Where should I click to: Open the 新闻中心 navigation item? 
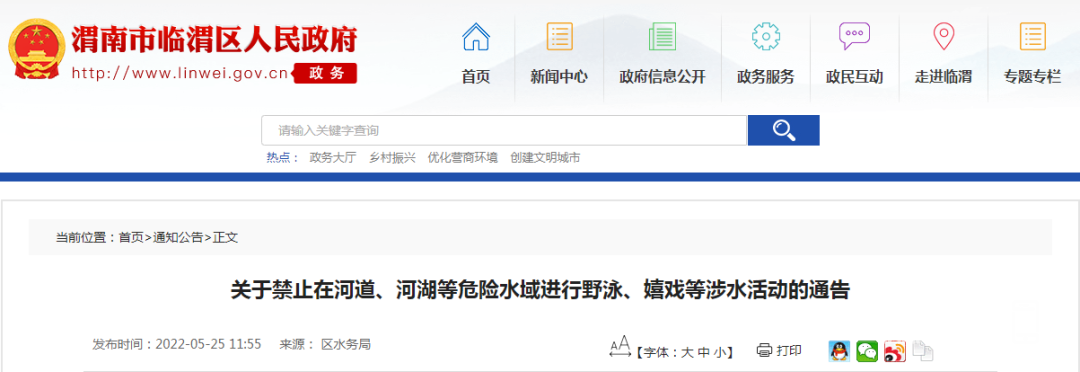click(x=559, y=77)
